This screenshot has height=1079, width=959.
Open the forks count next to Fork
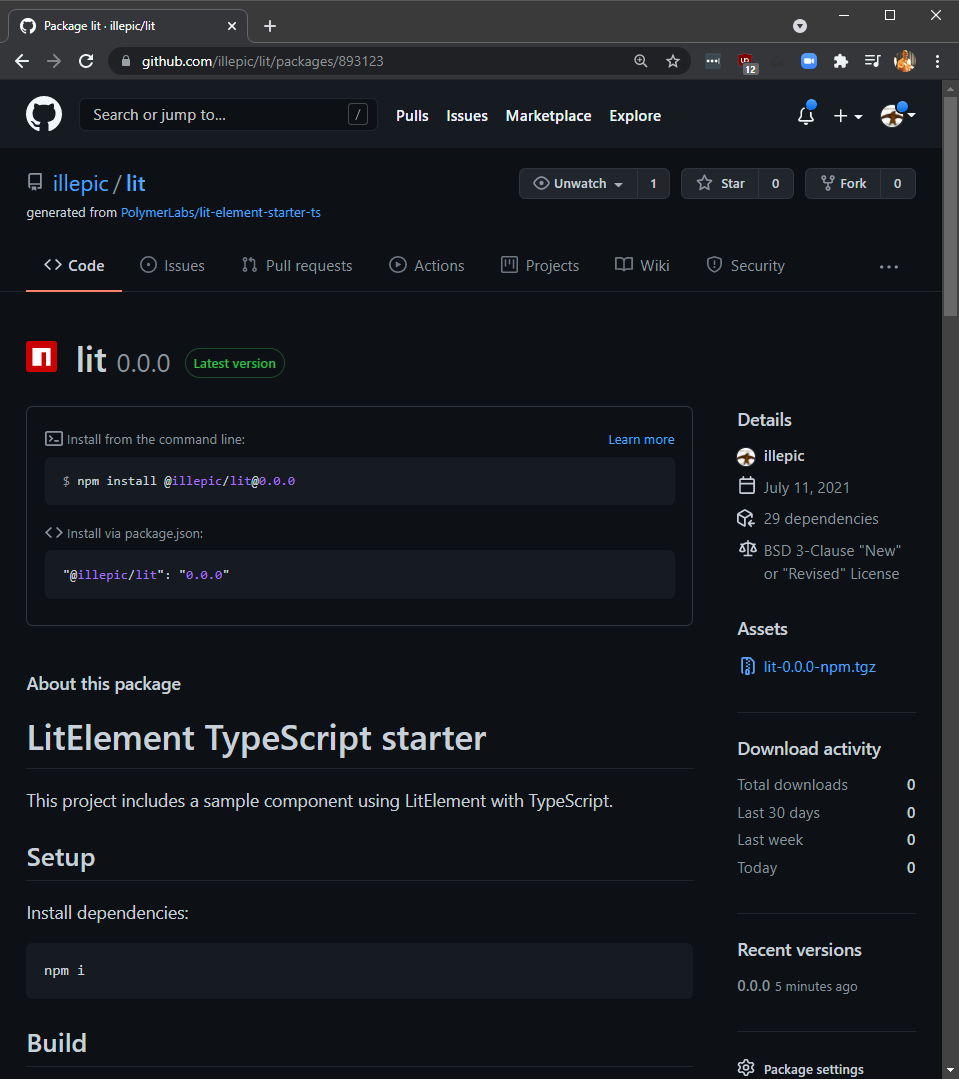coord(897,184)
